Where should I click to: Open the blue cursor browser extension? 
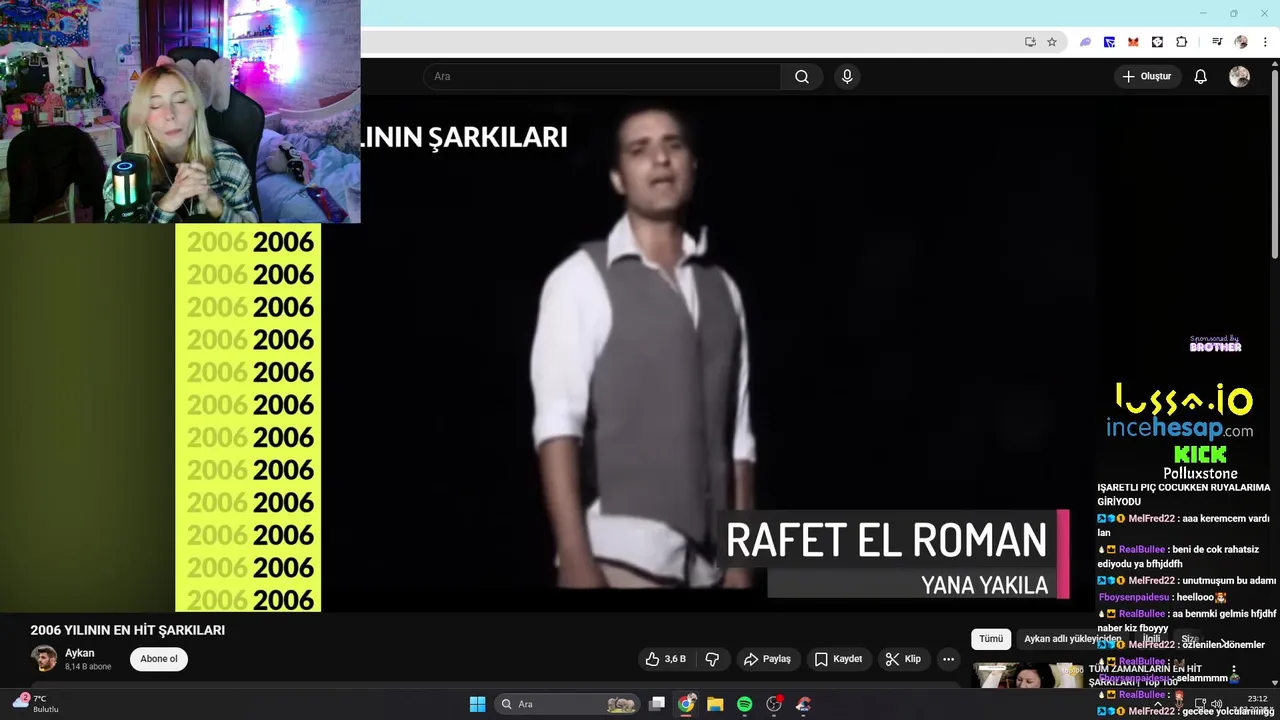click(x=1109, y=42)
